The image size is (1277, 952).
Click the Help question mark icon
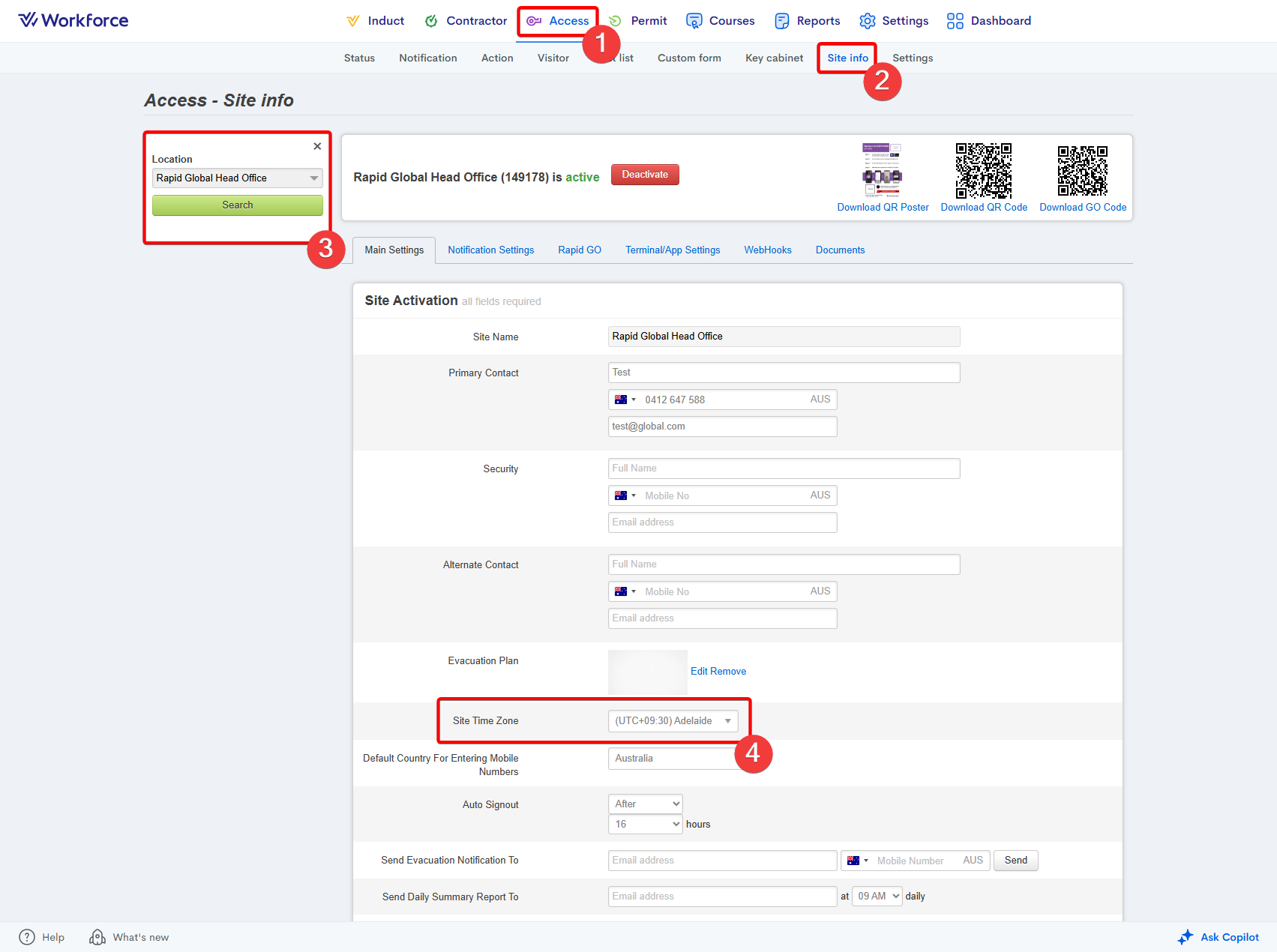(x=27, y=937)
